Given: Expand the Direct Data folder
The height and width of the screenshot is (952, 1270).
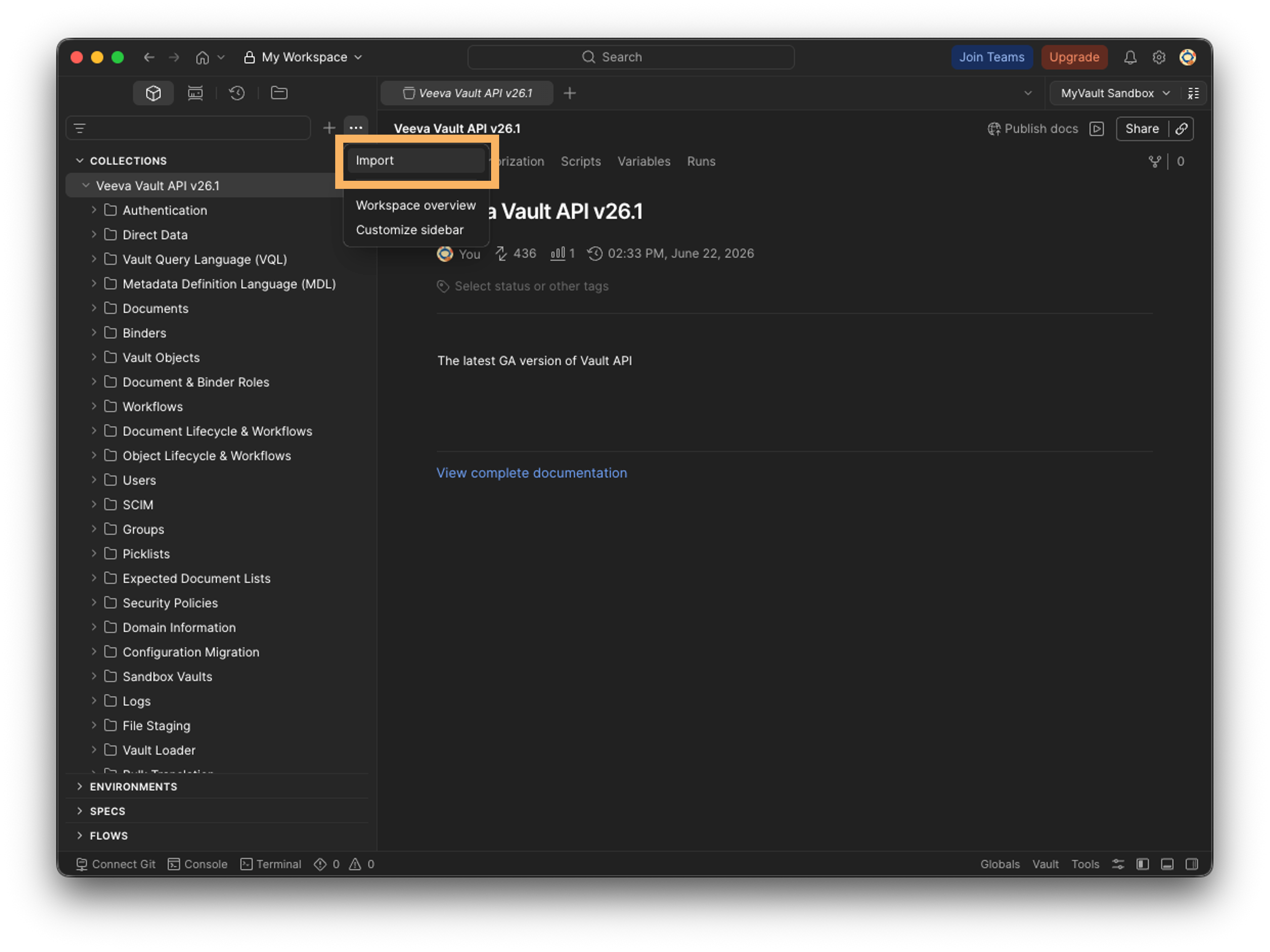Looking at the screenshot, I should [94, 235].
